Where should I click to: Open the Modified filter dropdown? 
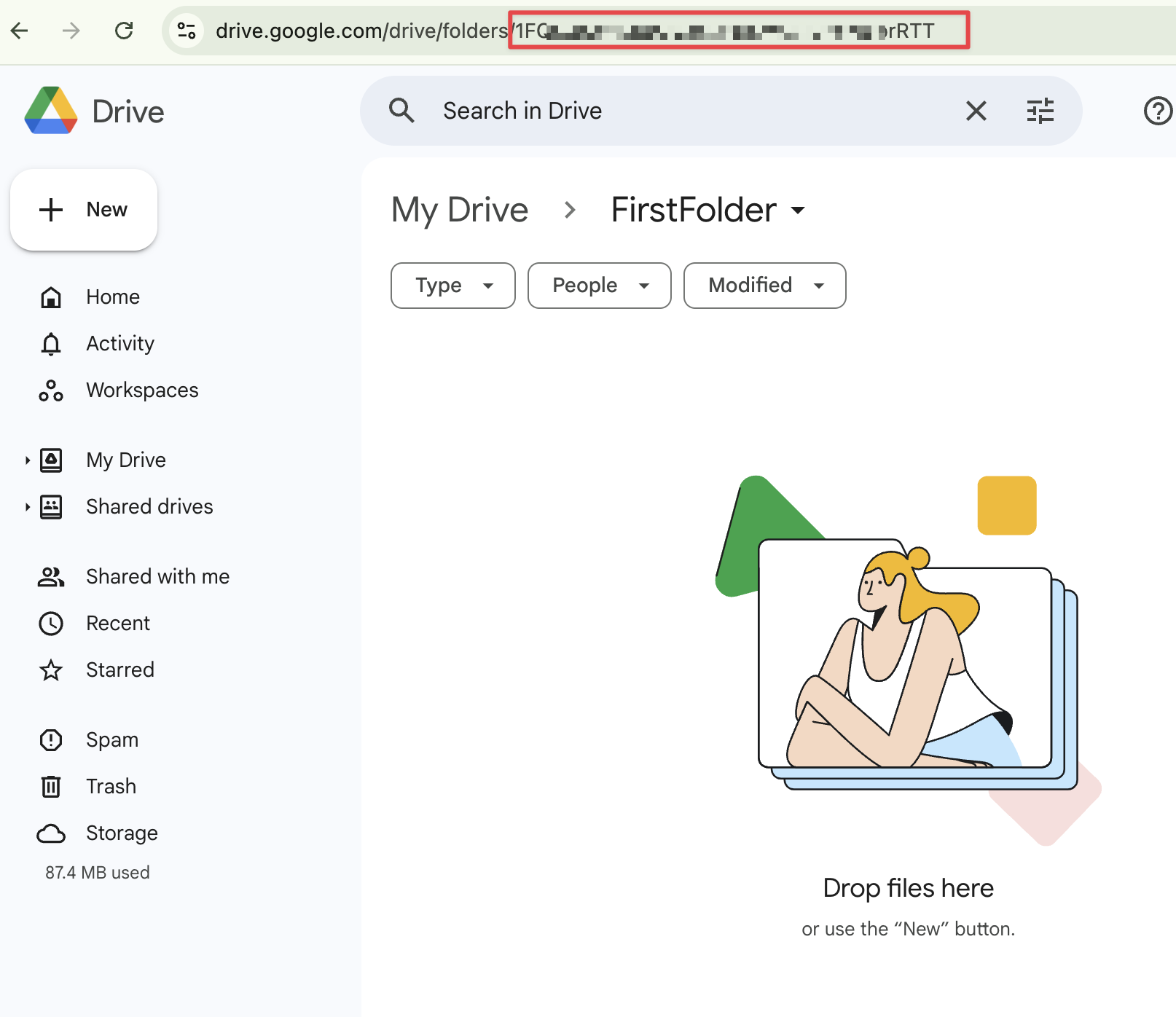764,286
